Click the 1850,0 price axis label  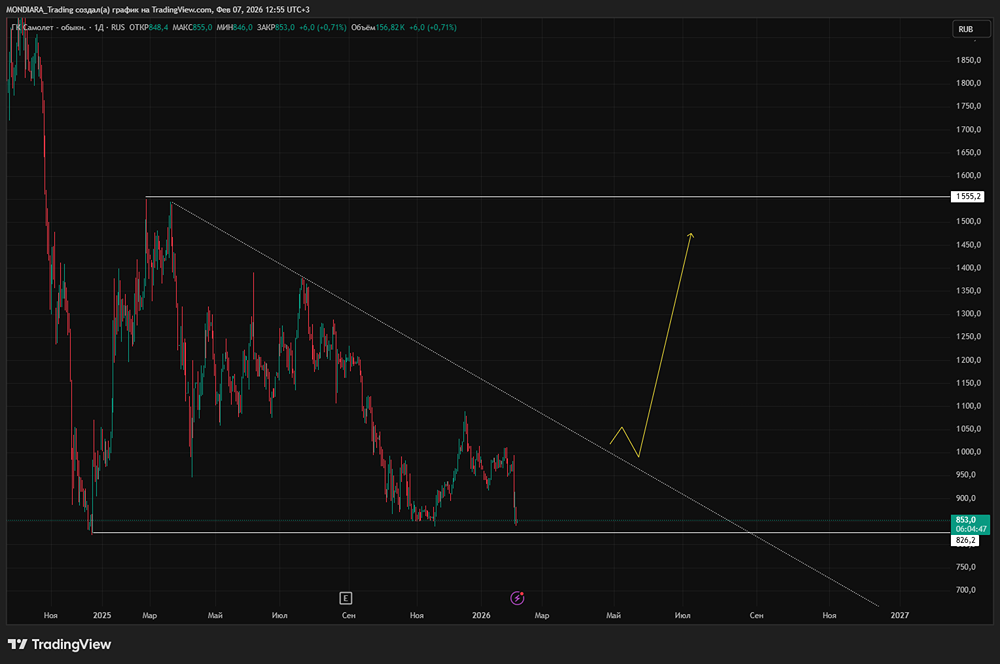click(x=968, y=60)
